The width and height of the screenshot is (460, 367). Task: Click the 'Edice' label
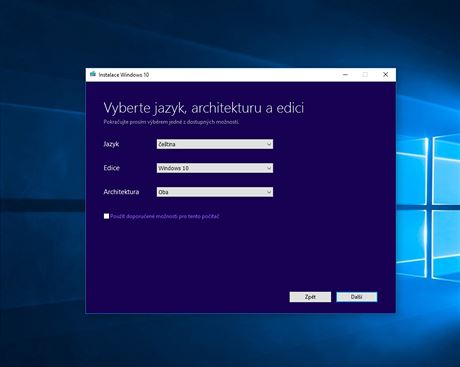[x=112, y=168]
